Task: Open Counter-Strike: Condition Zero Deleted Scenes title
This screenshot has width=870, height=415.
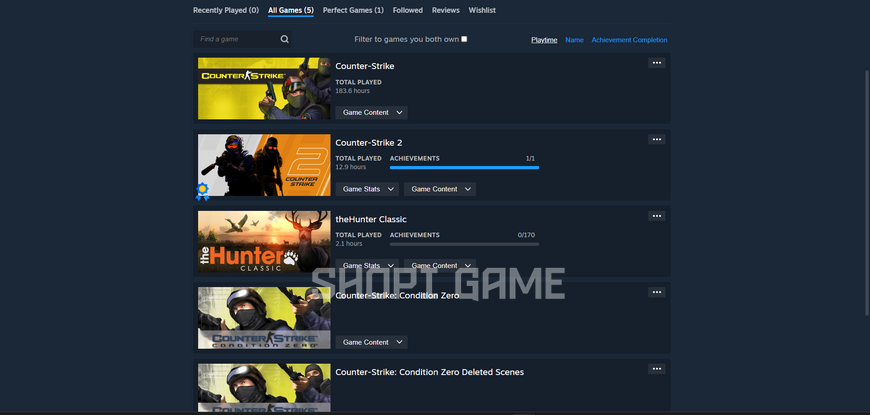Action: tap(429, 372)
